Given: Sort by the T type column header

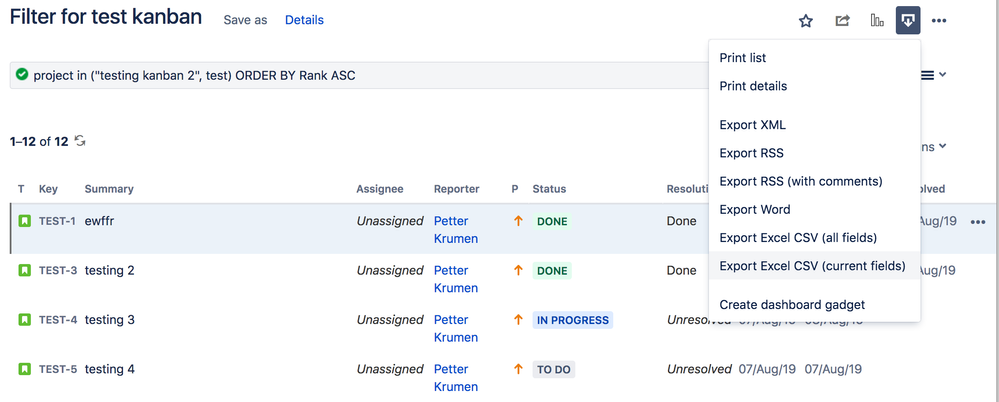Looking at the screenshot, I should coord(22,189).
